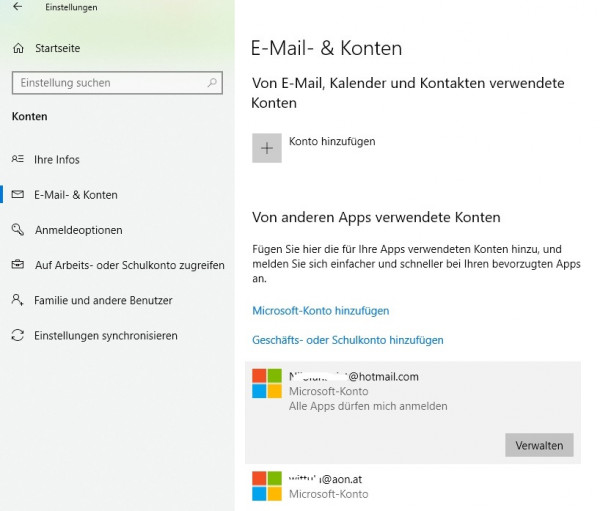
Task: Go back with the arrow icon
Action: 17,7
